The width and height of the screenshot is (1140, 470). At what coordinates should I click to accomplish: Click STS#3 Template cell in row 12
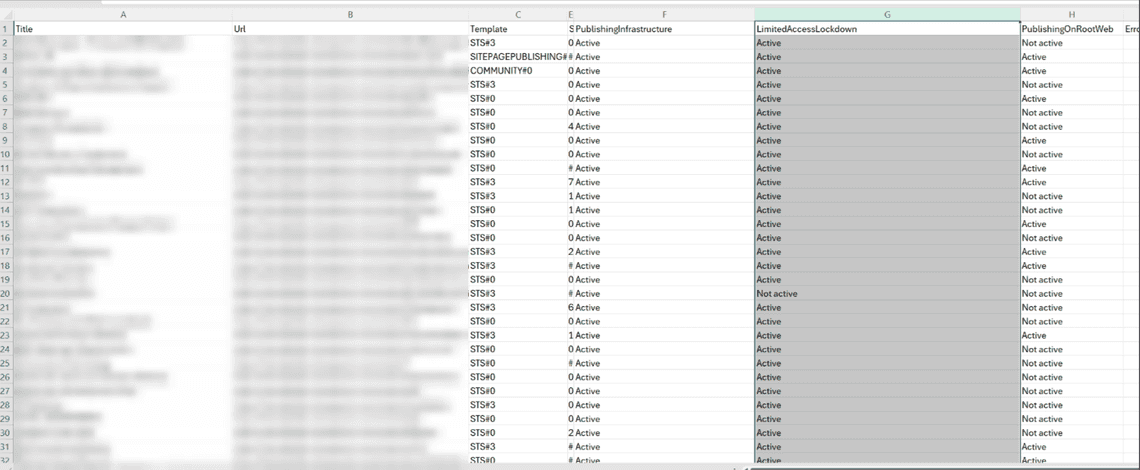pos(518,182)
